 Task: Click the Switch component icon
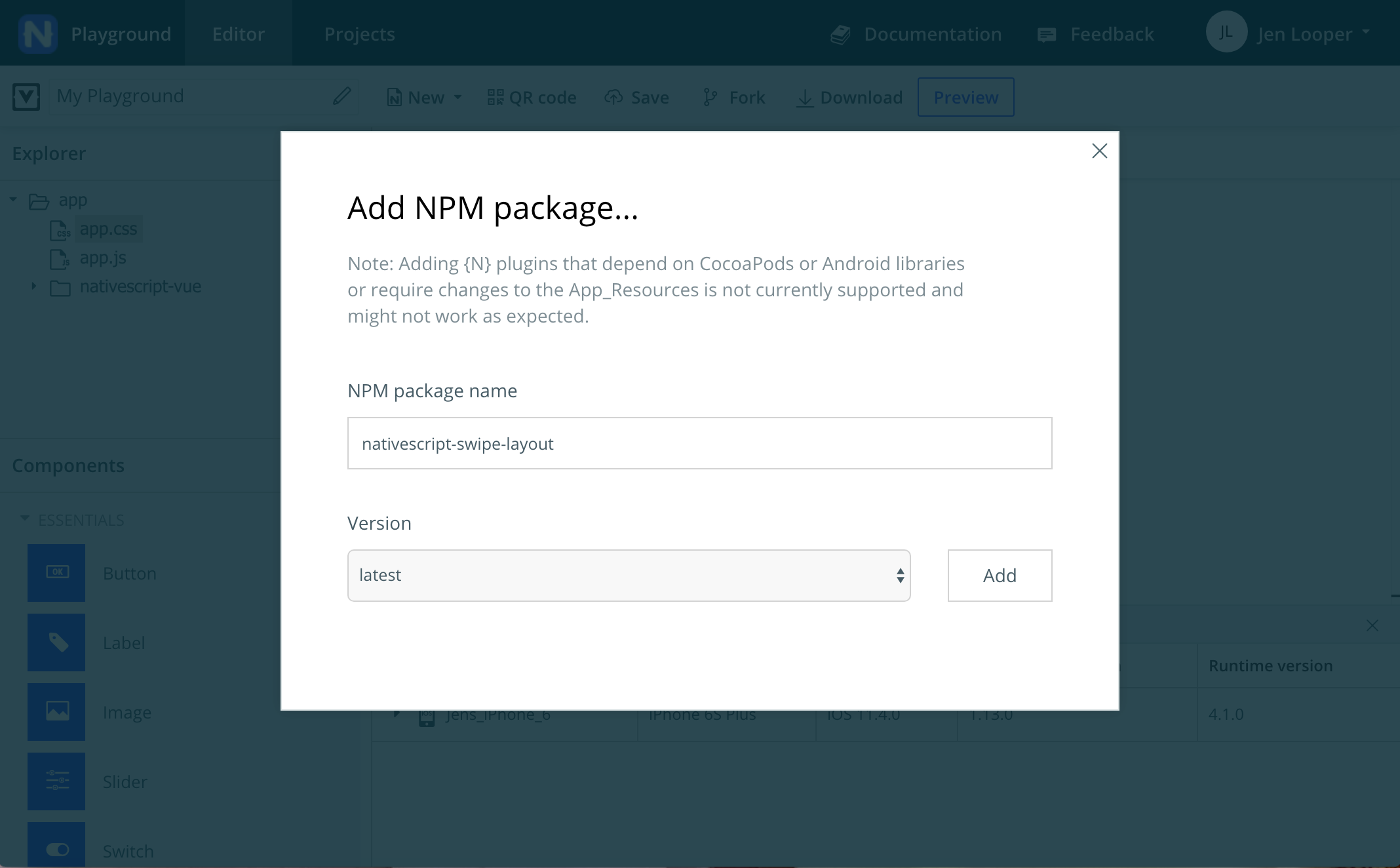click(56, 845)
